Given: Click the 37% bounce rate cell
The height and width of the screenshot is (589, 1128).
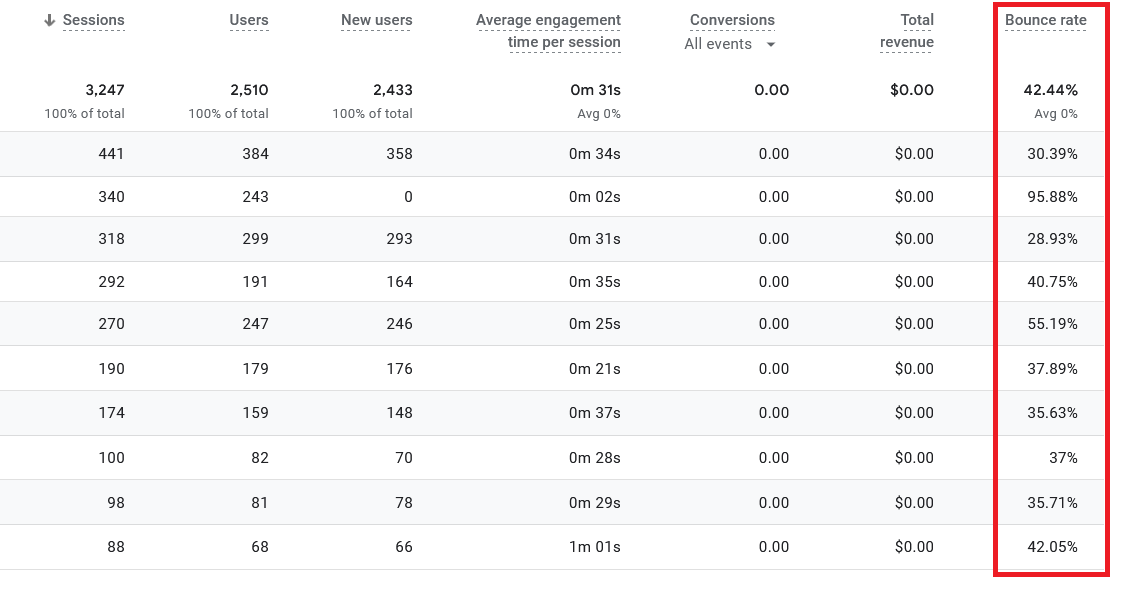Looking at the screenshot, I should coord(1063,458).
